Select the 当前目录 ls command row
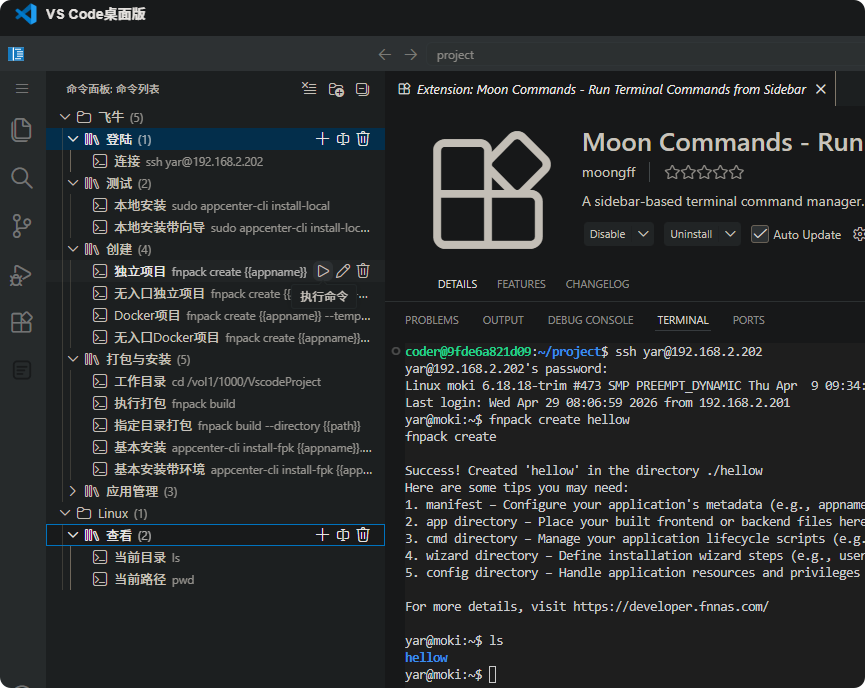This screenshot has height=688, width=865. (x=216, y=557)
